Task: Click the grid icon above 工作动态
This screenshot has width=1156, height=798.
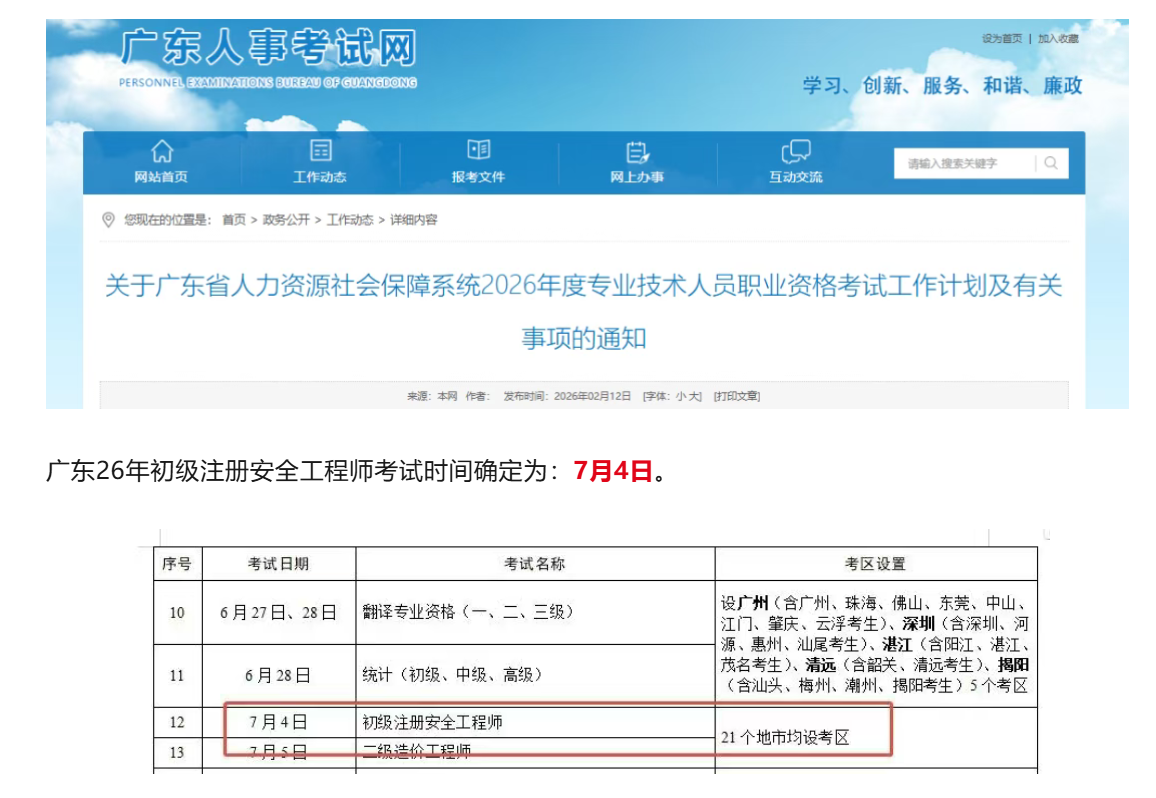Action: point(320,151)
